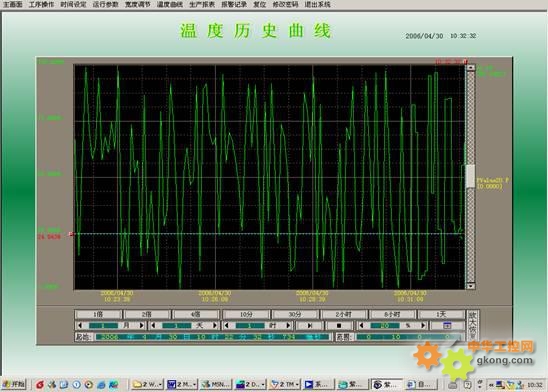Switch to the active 紫... taskbar window
548x392 pixels.
pos(387,385)
